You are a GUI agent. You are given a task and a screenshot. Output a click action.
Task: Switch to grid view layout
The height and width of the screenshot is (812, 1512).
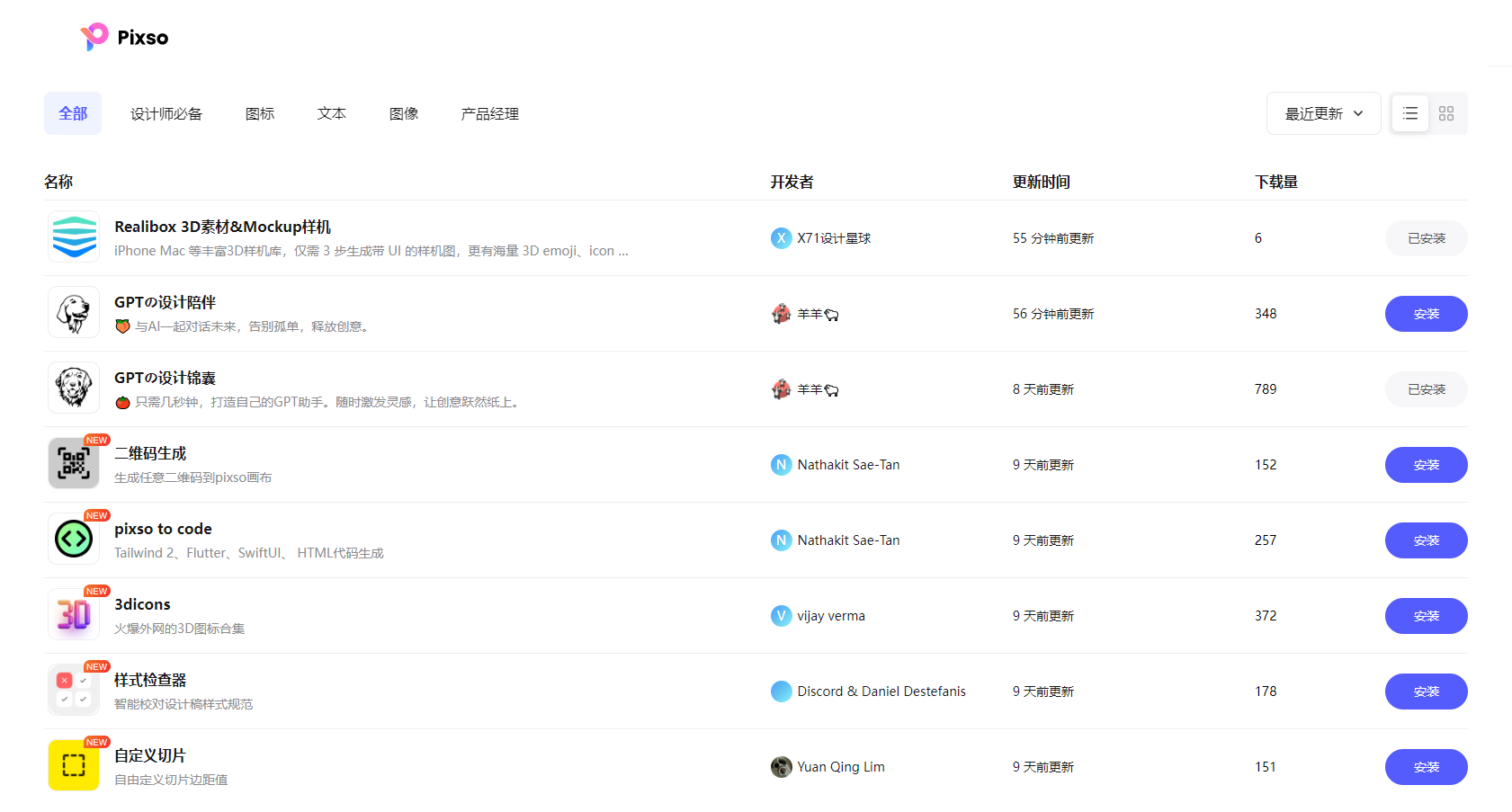pyautogui.click(x=1446, y=113)
